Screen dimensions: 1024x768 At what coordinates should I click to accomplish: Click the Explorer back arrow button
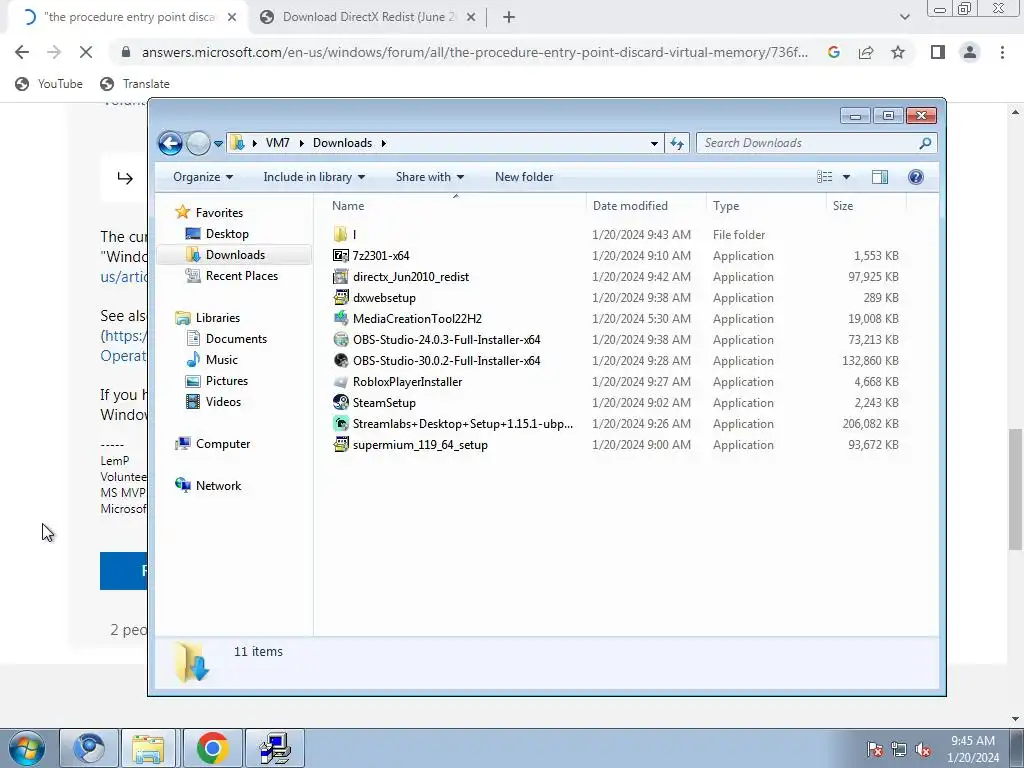click(x=170, y=142)
